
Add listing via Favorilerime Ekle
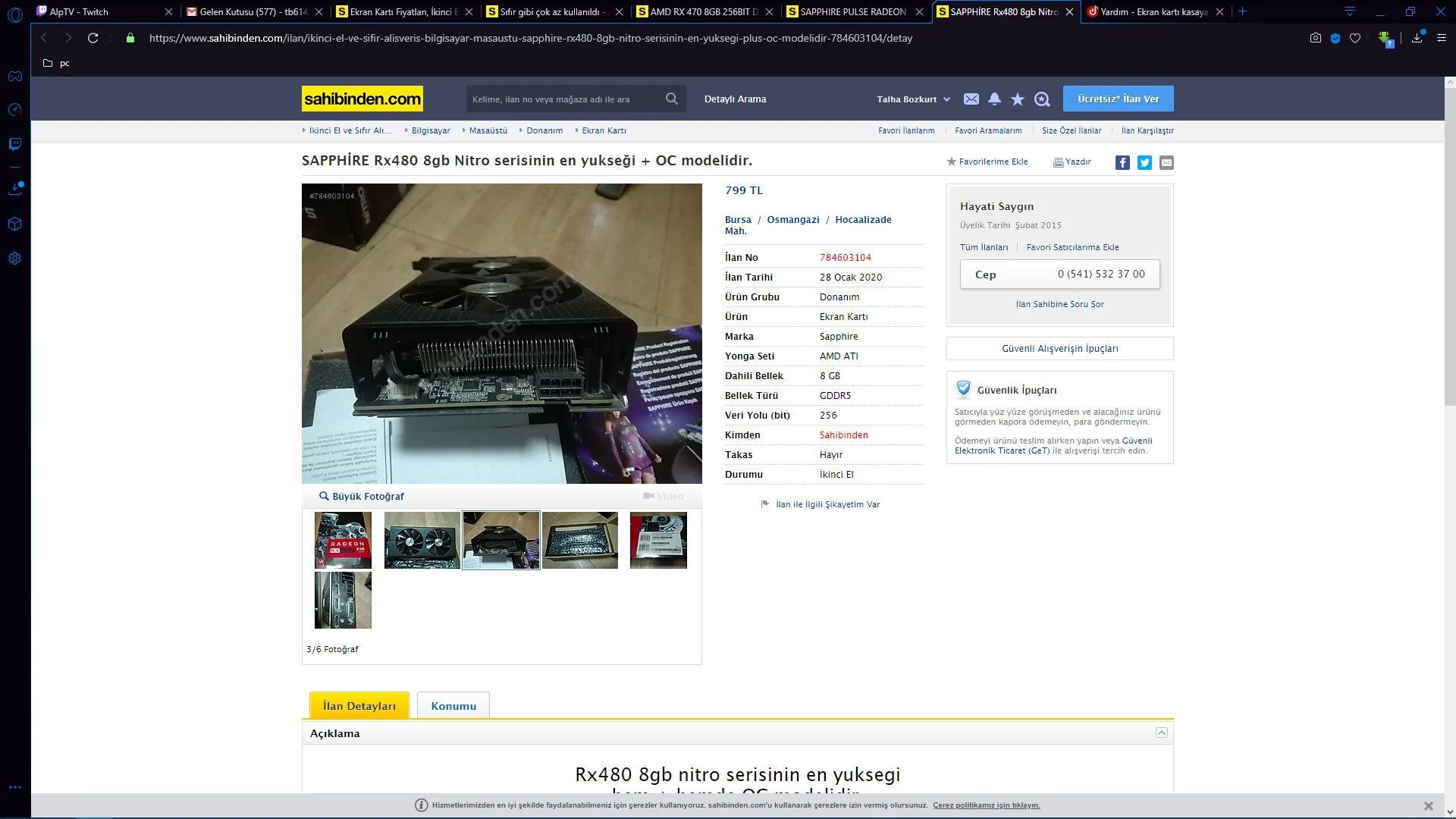pos(987,162)
